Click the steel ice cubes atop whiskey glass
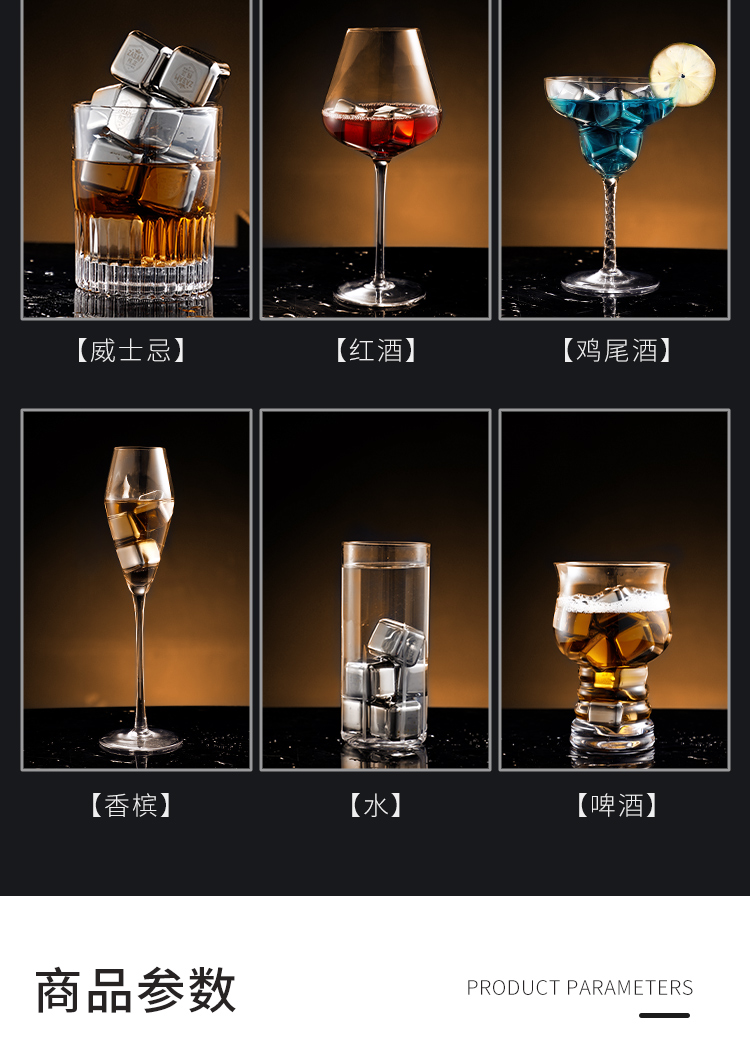Image resolution: width=750 pixels, height=1040 pixels. [x=170, y=70]
